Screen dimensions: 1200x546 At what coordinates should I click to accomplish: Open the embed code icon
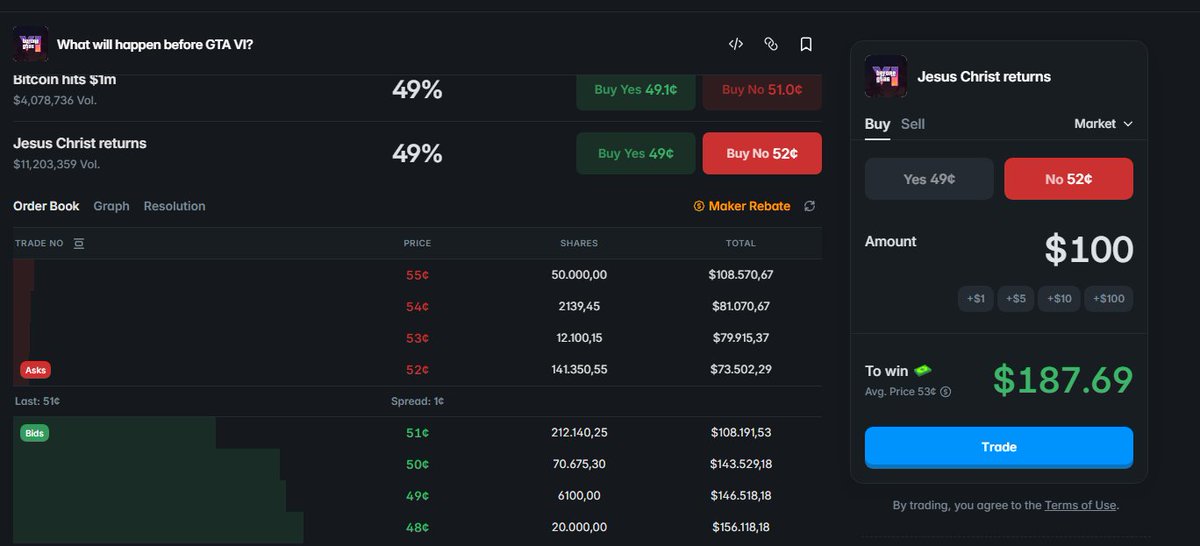(x=736, y=44)
